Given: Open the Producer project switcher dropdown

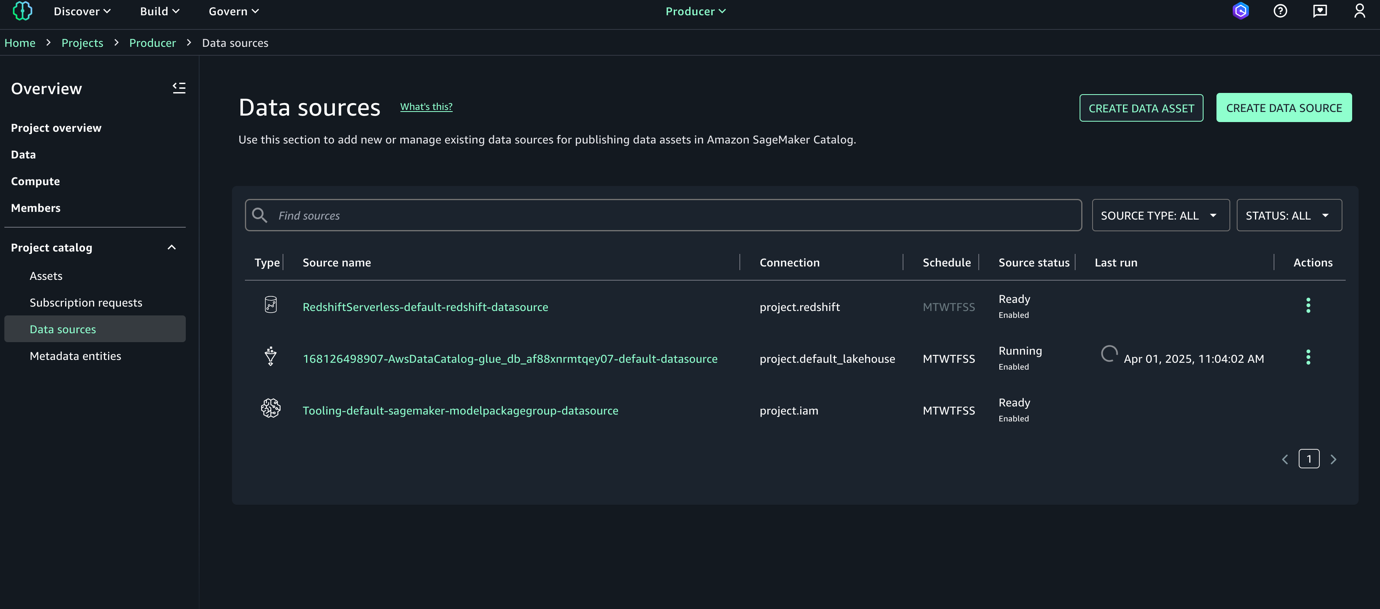Looking at the screenshot, I should pos(696,11).
